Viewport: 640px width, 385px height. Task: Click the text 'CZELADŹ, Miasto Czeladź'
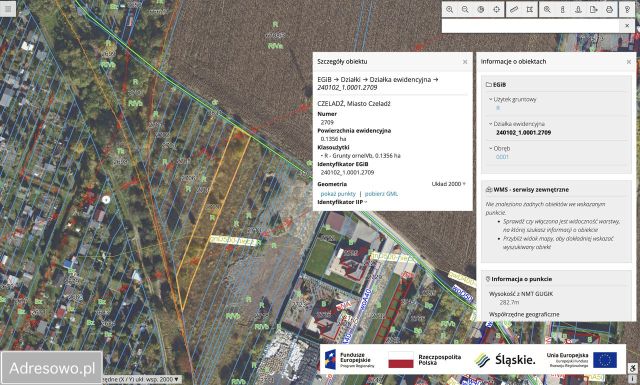pos(354,104)
